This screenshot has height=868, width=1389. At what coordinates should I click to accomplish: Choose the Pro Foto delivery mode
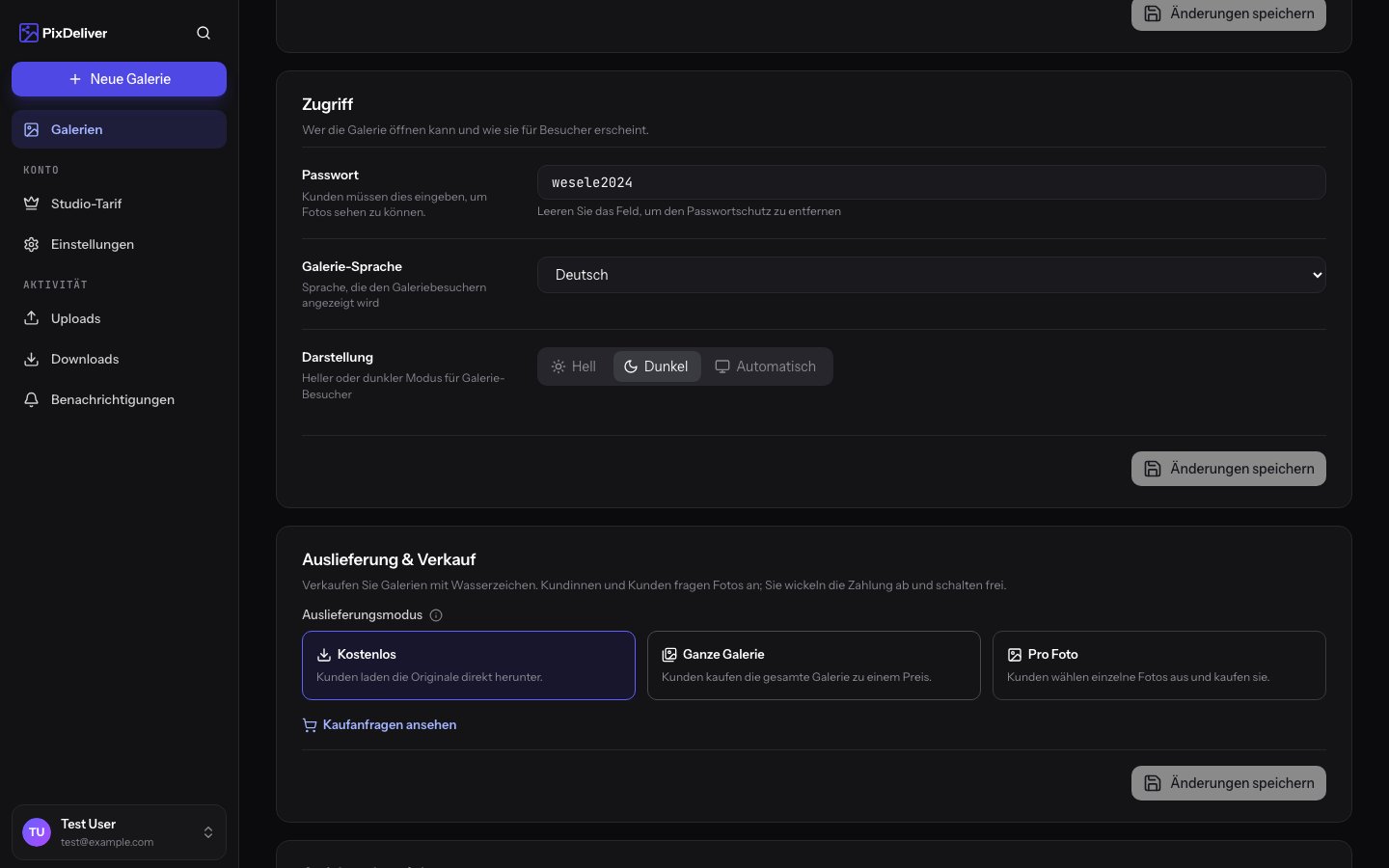[x=1159, y=665]
